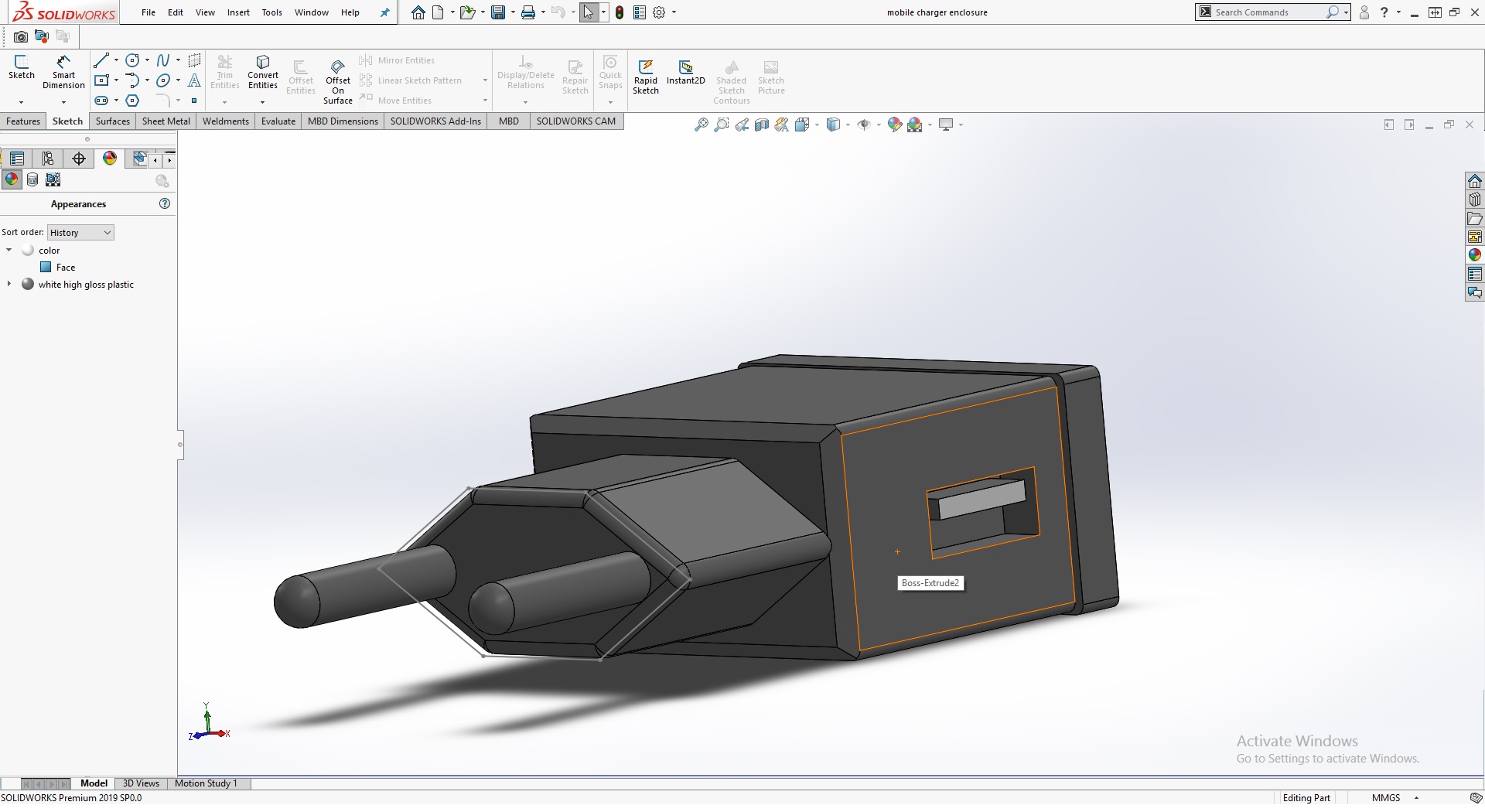
Task: Expand the white high gloss plastic item
Action: pyautogui.click(x=9, y=284)
